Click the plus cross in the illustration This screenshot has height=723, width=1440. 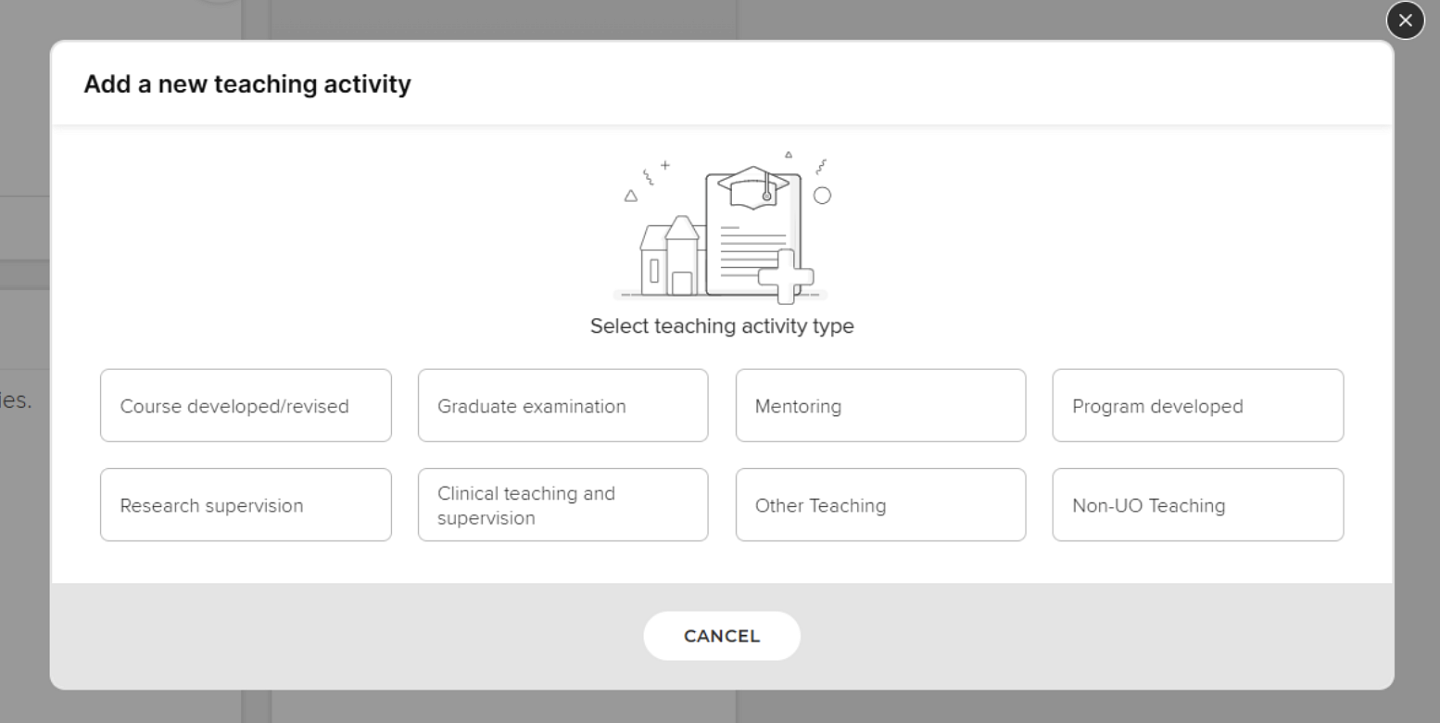(786, 276)
